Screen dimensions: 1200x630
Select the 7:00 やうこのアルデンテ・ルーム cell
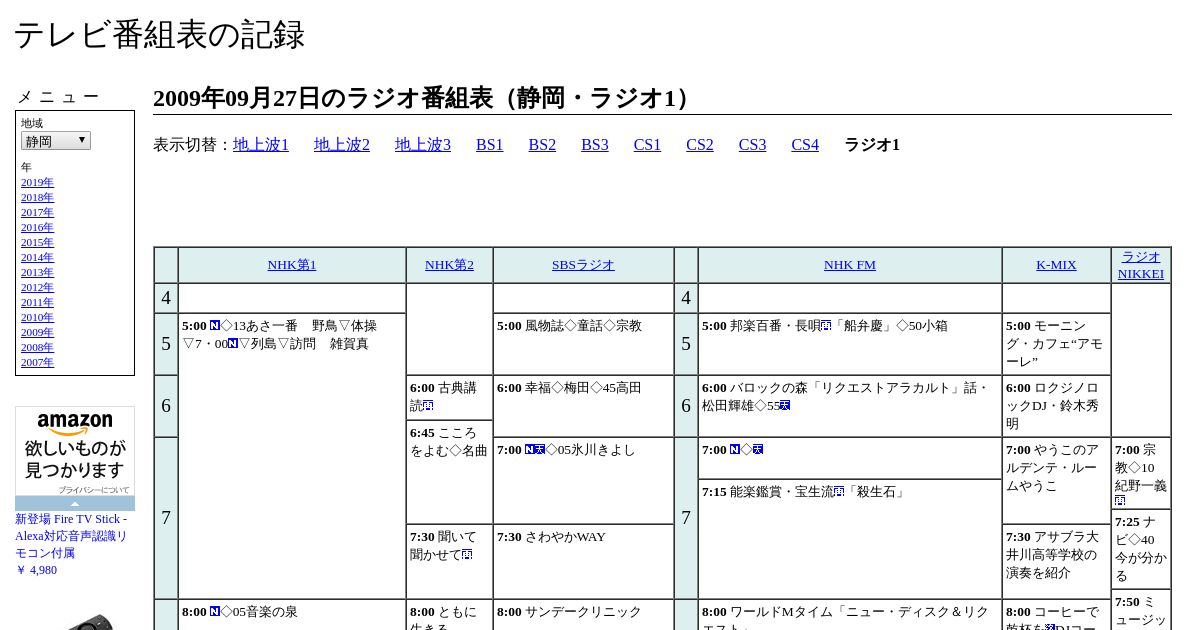(1056, 481)
